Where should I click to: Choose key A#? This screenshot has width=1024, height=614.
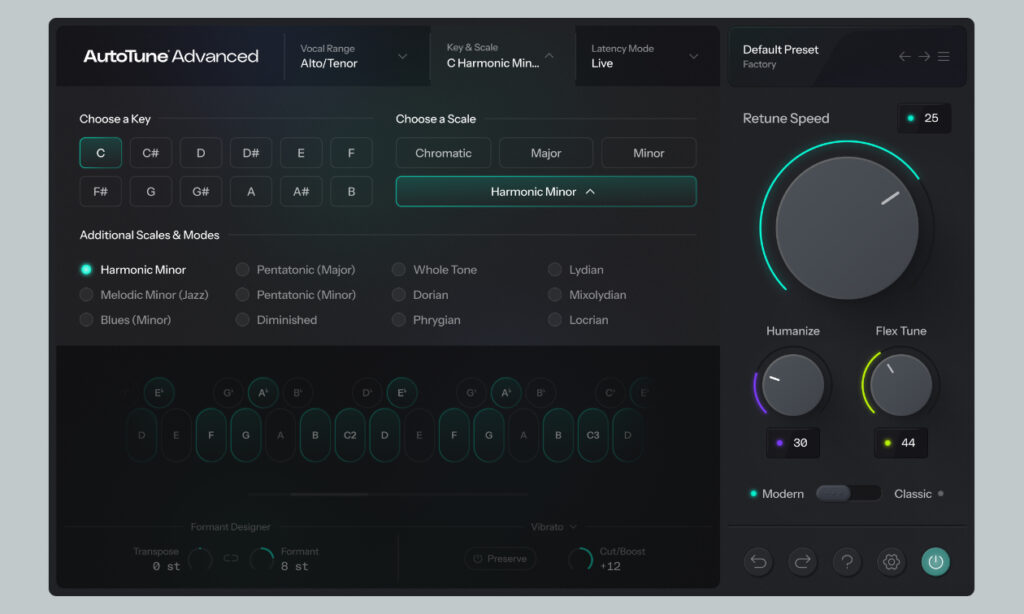301,191
